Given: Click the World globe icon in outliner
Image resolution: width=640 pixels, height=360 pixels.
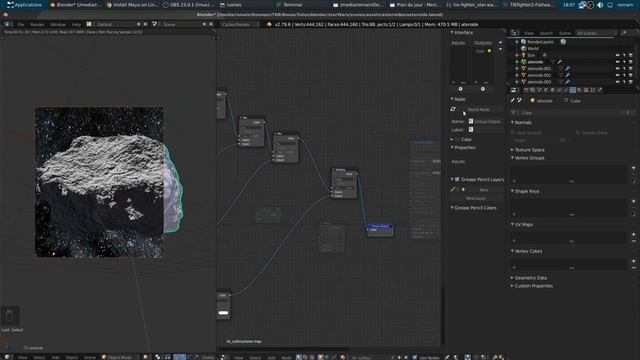Looking at the screenshot, I should (523, 48).
